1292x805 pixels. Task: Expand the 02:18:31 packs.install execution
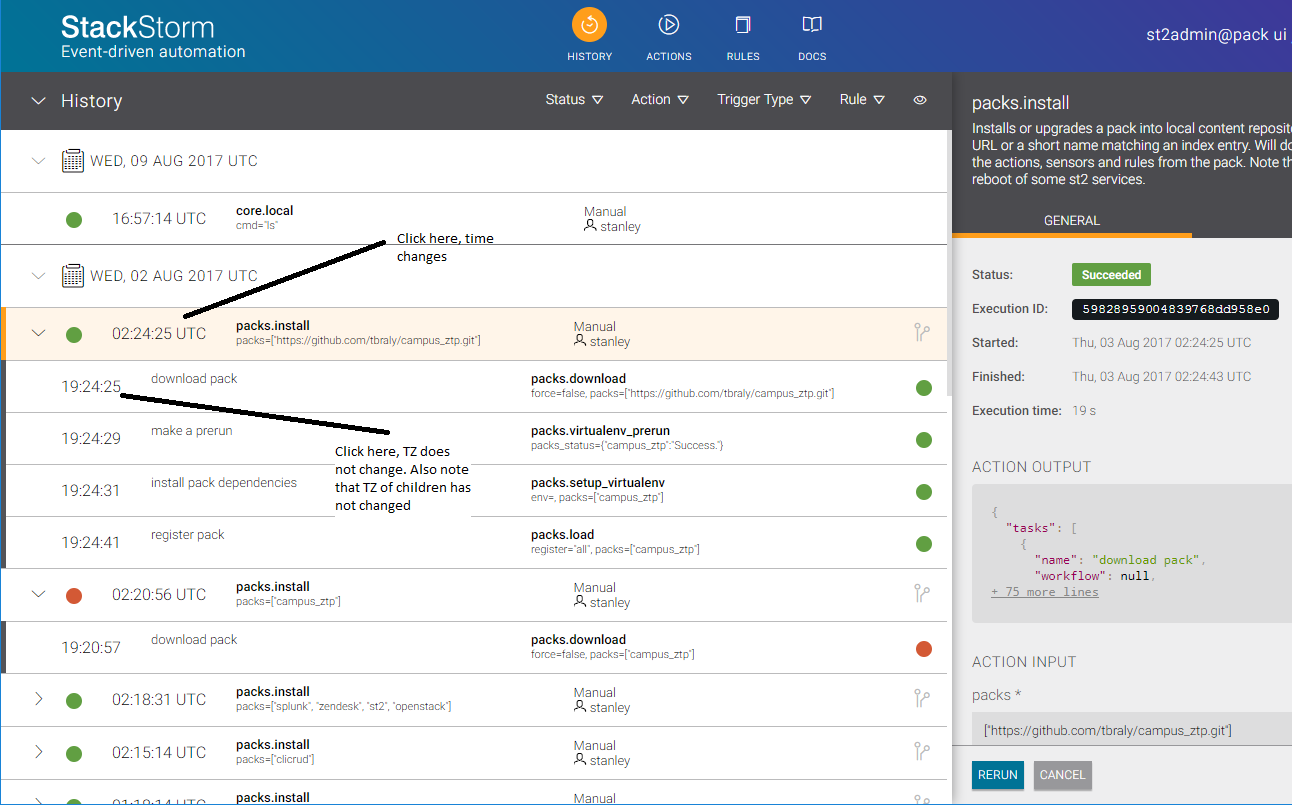point(38,699)
